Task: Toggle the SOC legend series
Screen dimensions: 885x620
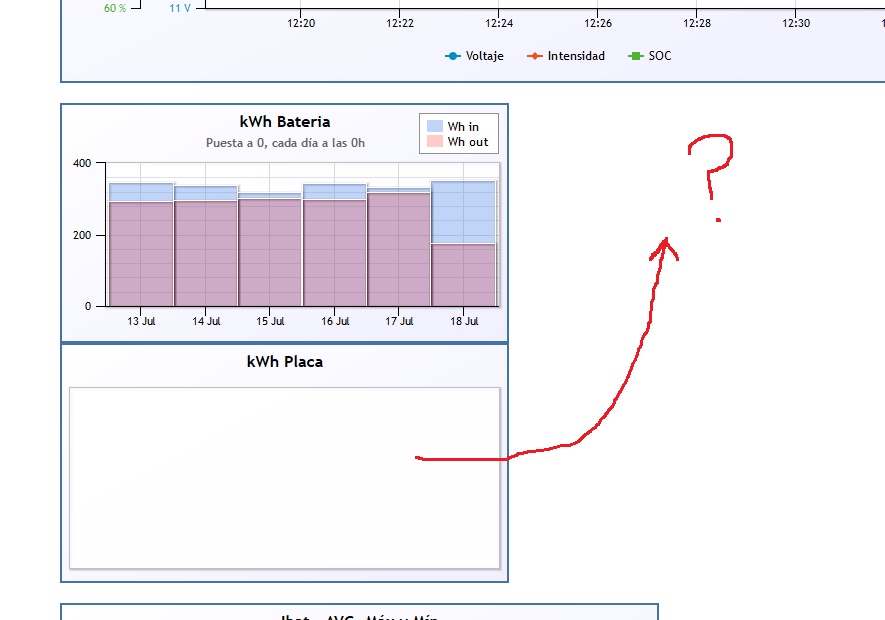Action: click(x=650, y=56)
